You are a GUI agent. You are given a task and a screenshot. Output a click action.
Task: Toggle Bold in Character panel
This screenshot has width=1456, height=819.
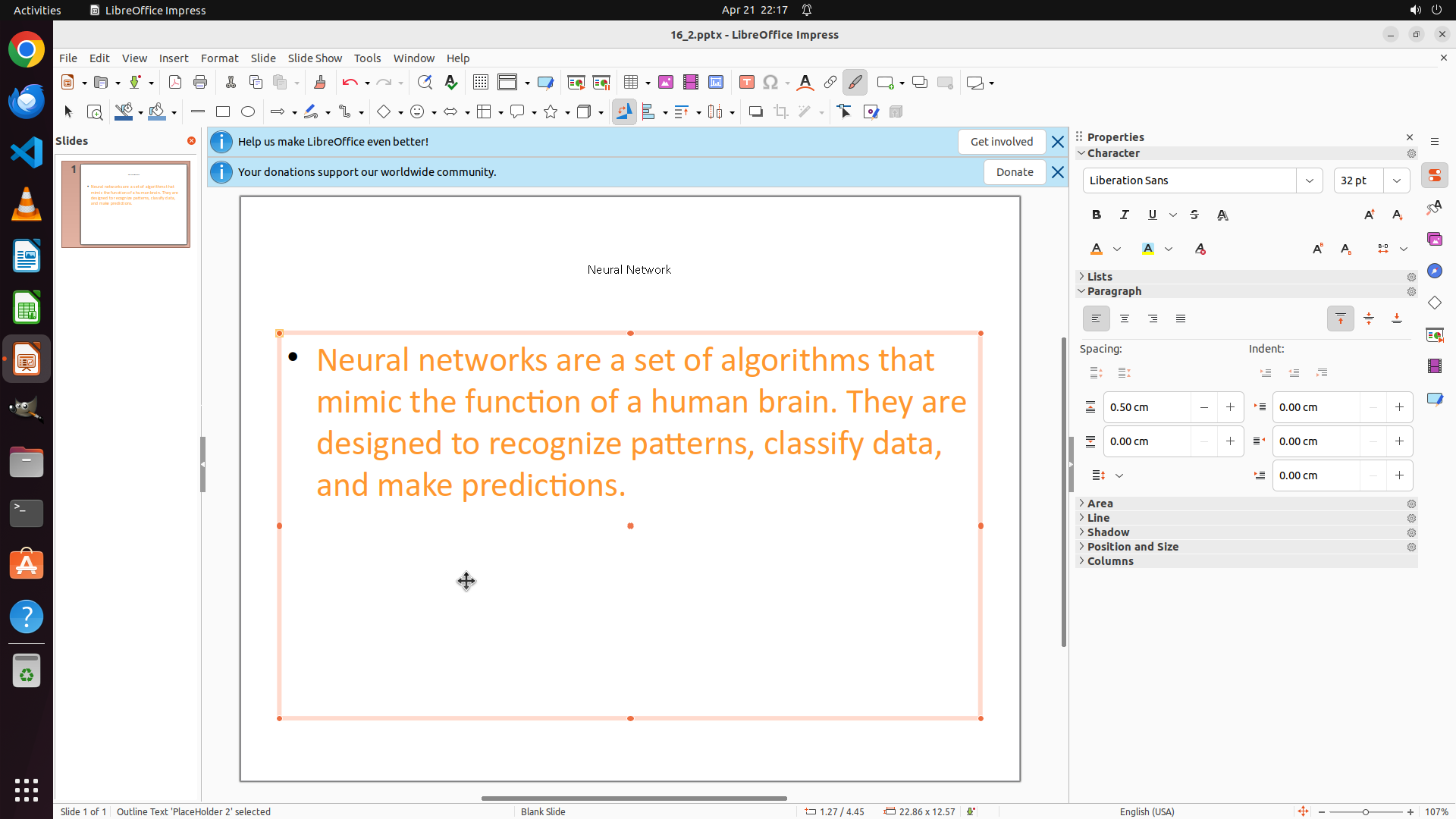[x=1097, y=215]
